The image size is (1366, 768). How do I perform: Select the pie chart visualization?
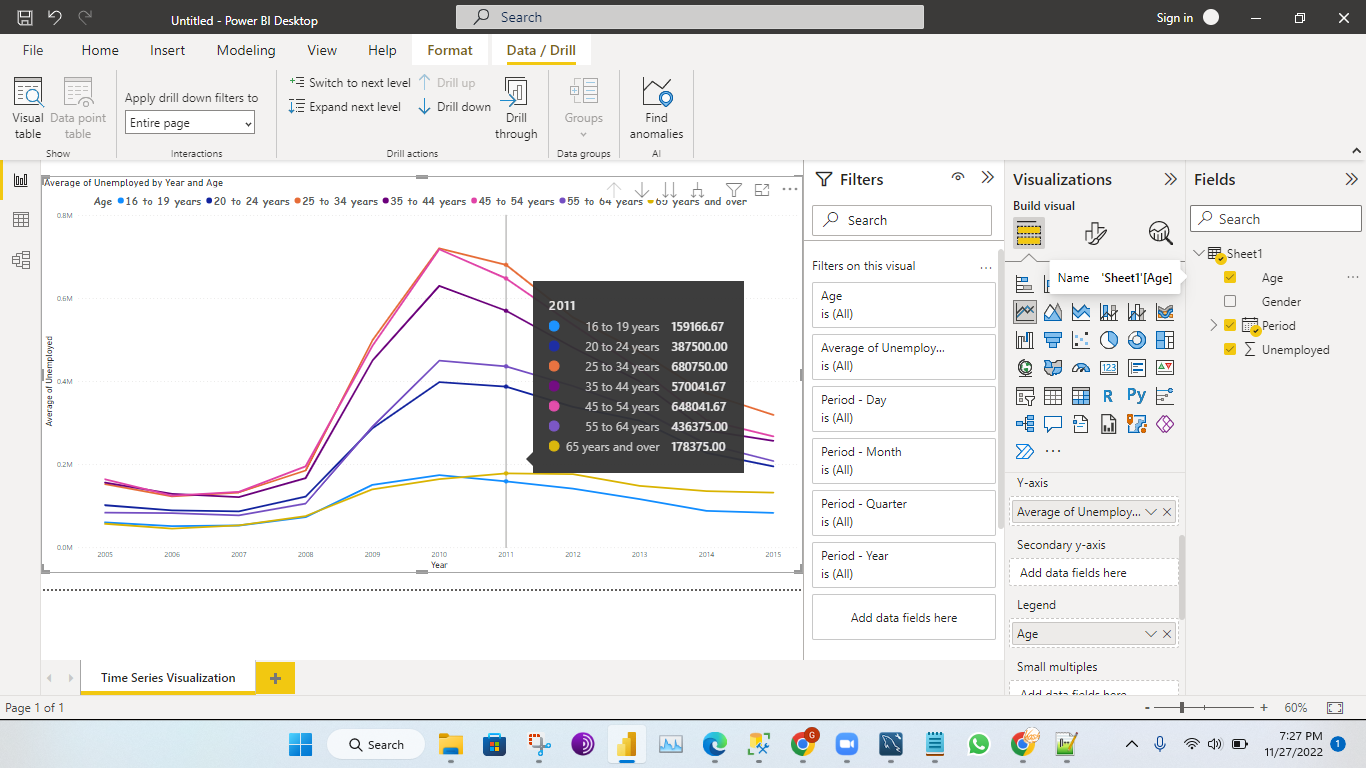click(x=1108, y=340)
